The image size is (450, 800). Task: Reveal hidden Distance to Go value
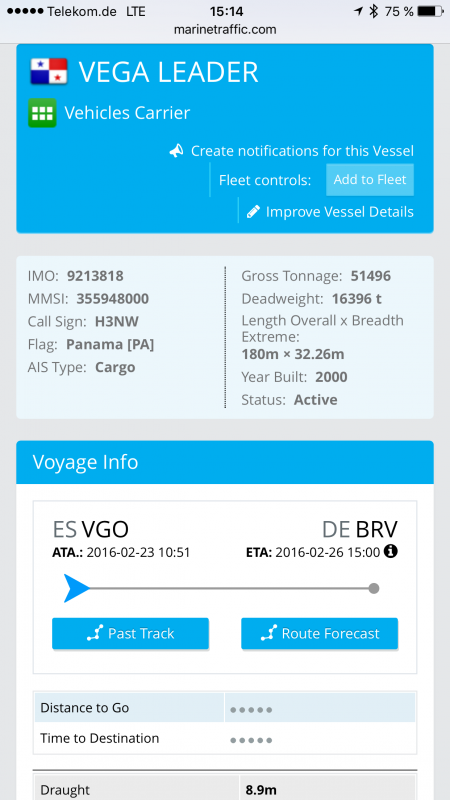[251, 710]
